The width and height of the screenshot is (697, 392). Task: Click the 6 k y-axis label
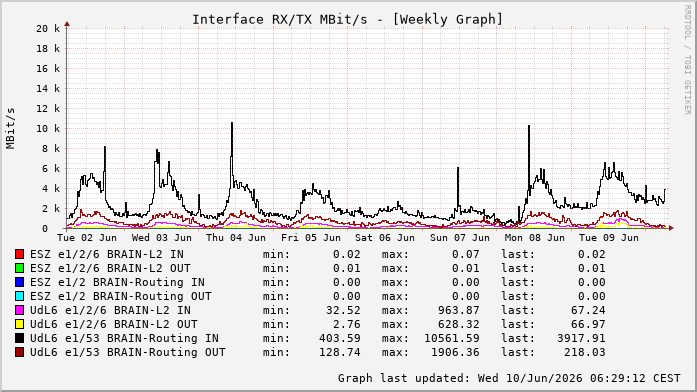[x=52, y=168]
